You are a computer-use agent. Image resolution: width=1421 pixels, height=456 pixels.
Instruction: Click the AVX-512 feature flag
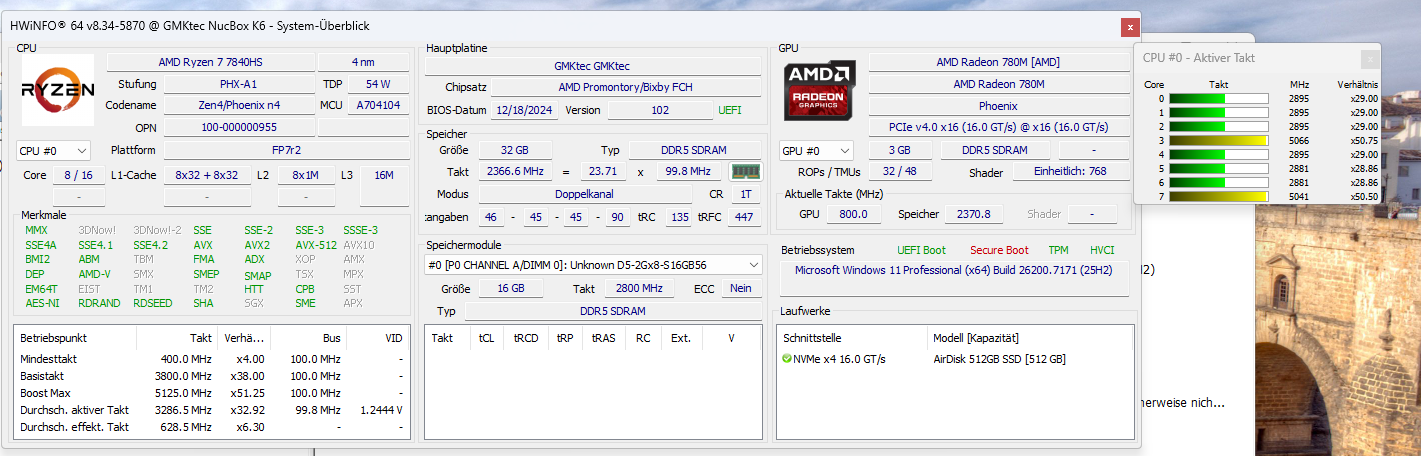point(315,245)
